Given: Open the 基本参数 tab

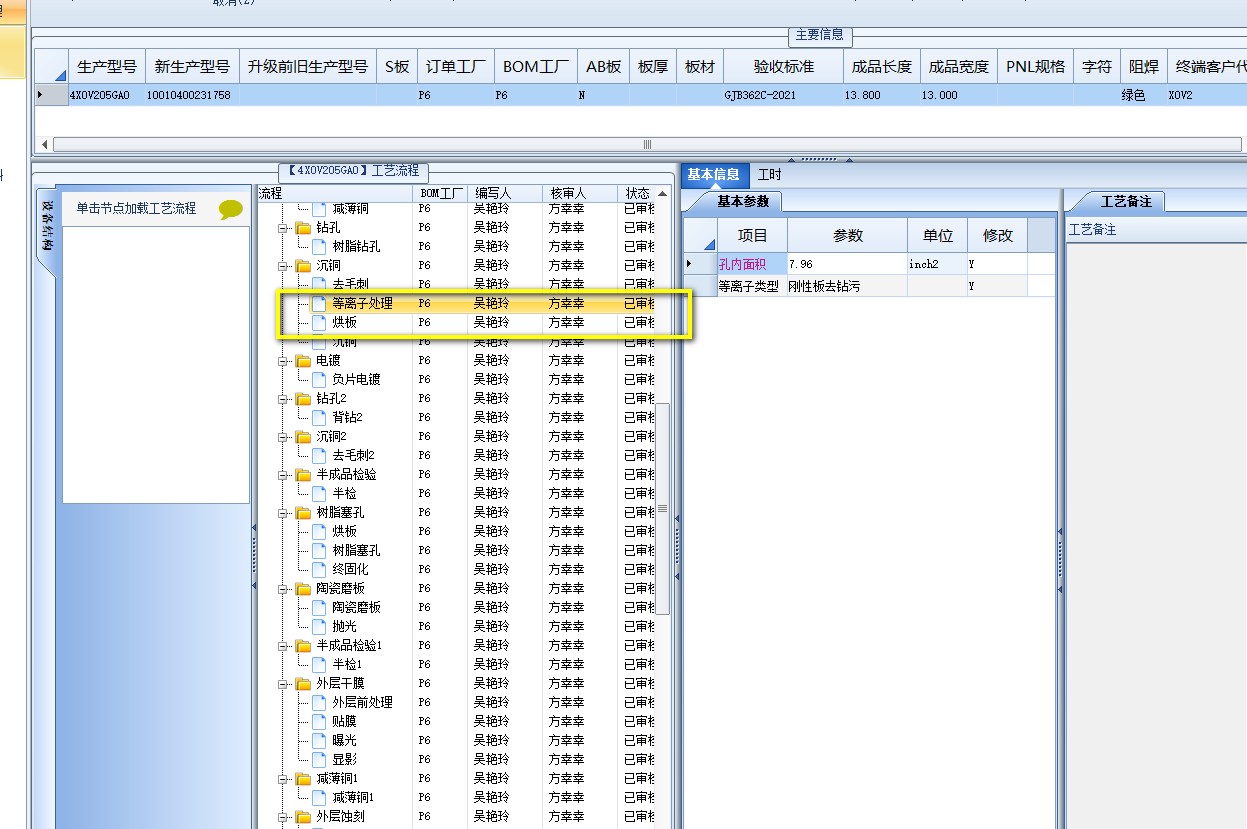Looking at the screenshot, I should coord(743,201).
